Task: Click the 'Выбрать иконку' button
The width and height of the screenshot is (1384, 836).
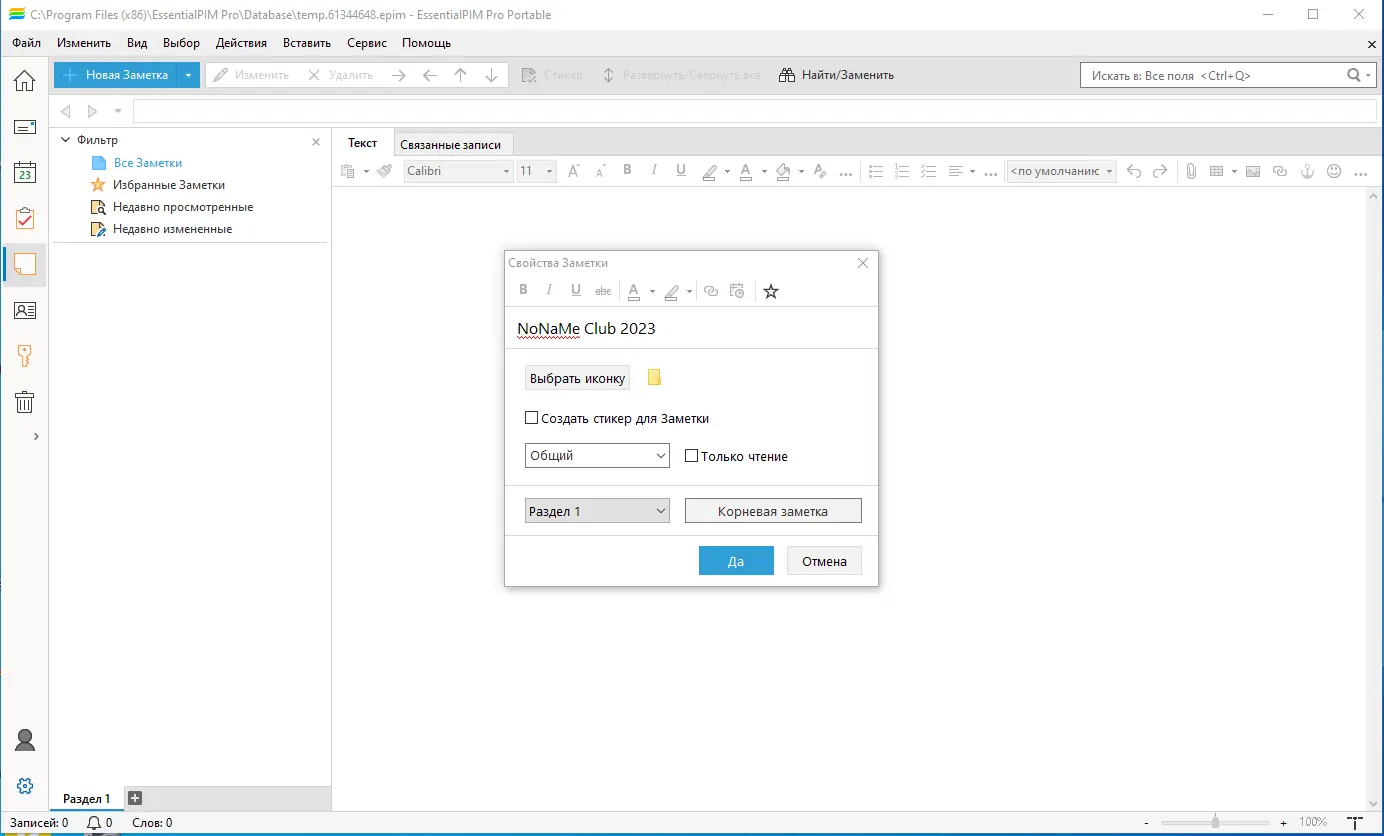Action: (x=578, y=378)
